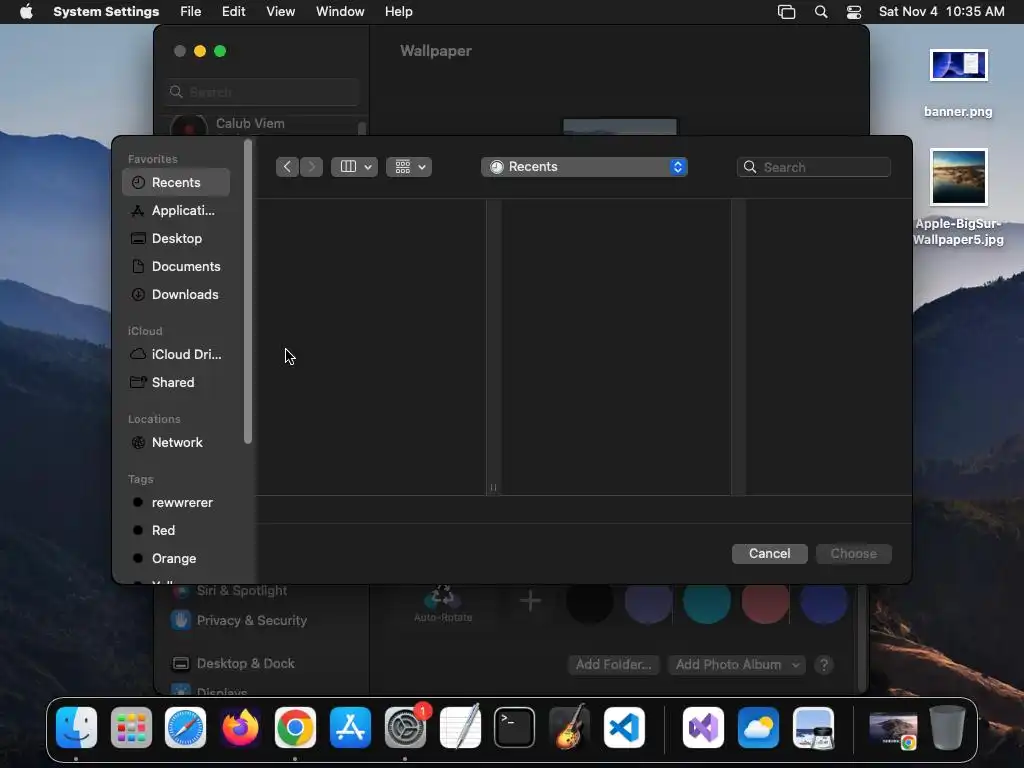Cancel the file chooser dialog
Screen dimensions: 1024x768
769,553
